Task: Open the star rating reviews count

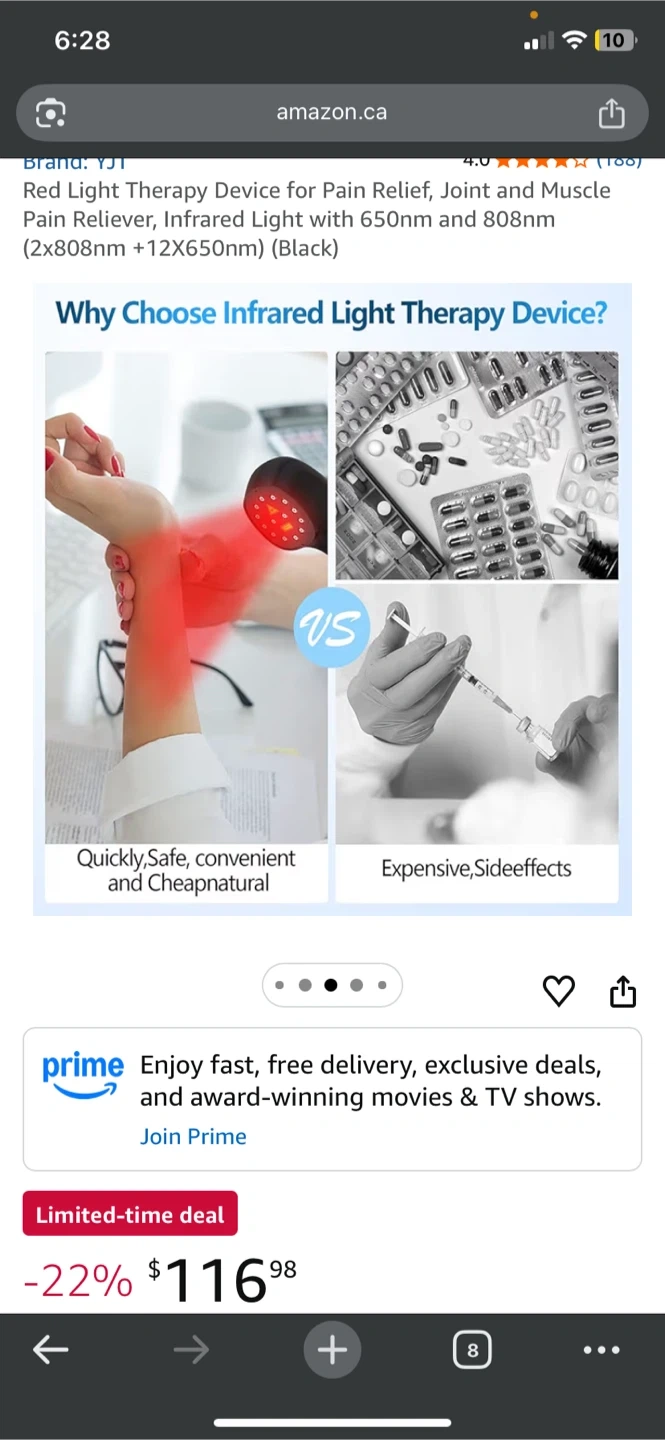Action: point(619,161)
